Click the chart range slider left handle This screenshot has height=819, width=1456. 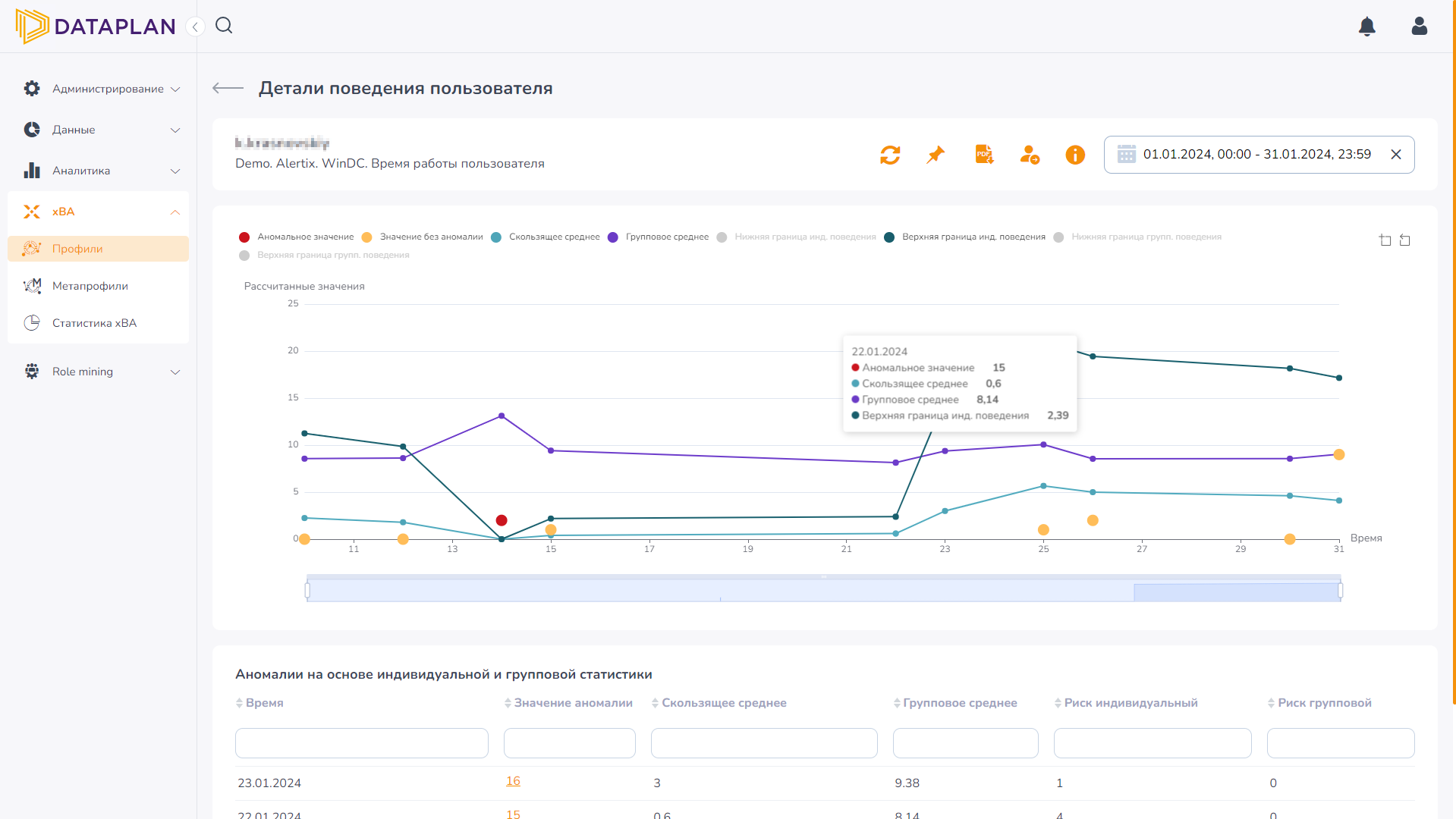(x=307, y=590)
